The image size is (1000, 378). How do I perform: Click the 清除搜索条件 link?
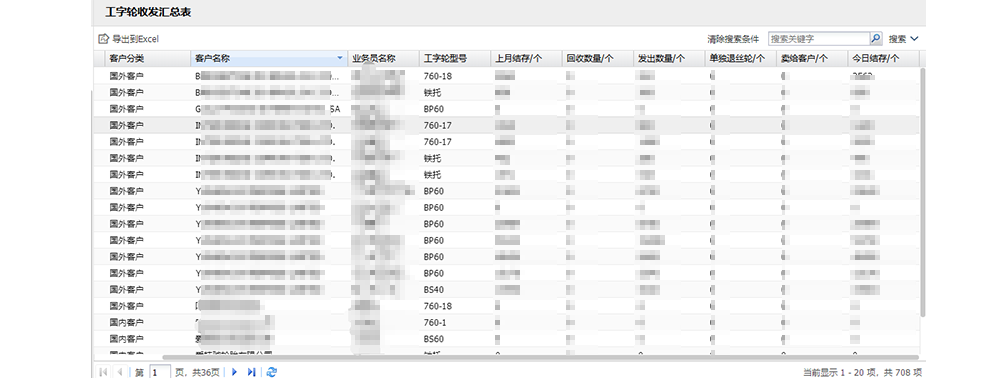733,39
